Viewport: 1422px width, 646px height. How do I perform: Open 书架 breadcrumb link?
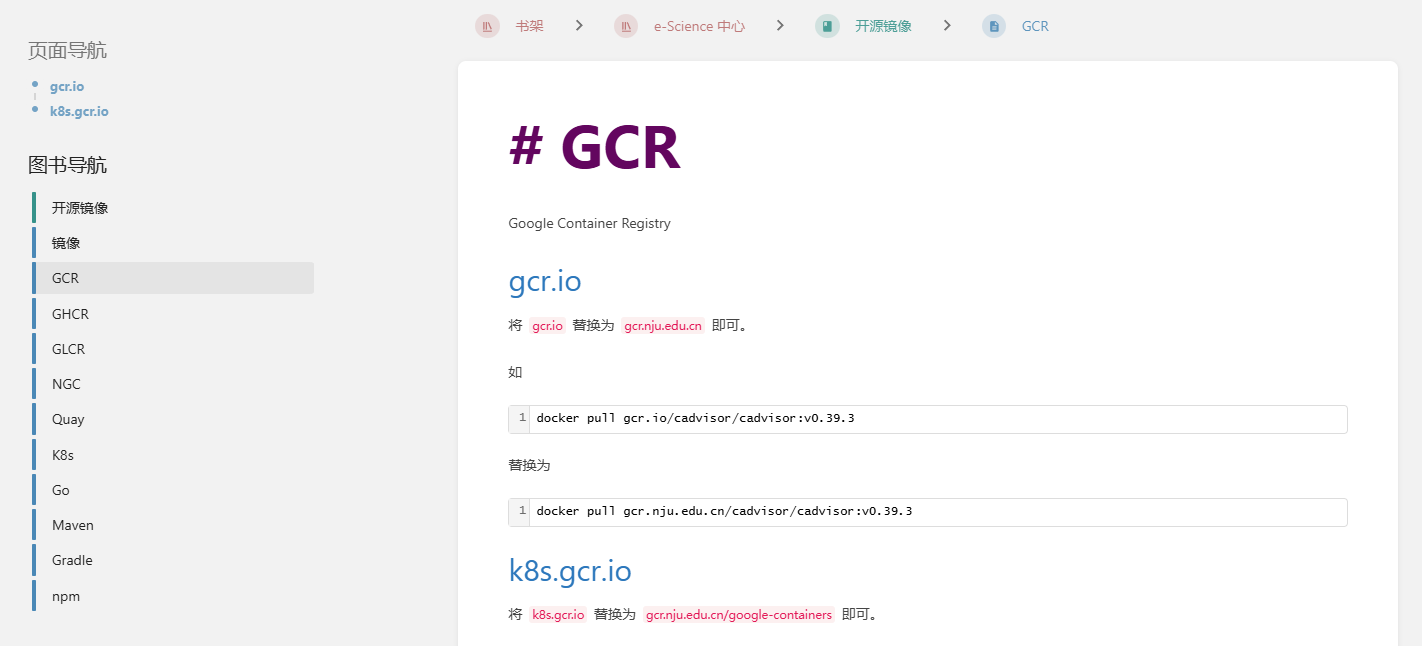[x=529, y=26]
